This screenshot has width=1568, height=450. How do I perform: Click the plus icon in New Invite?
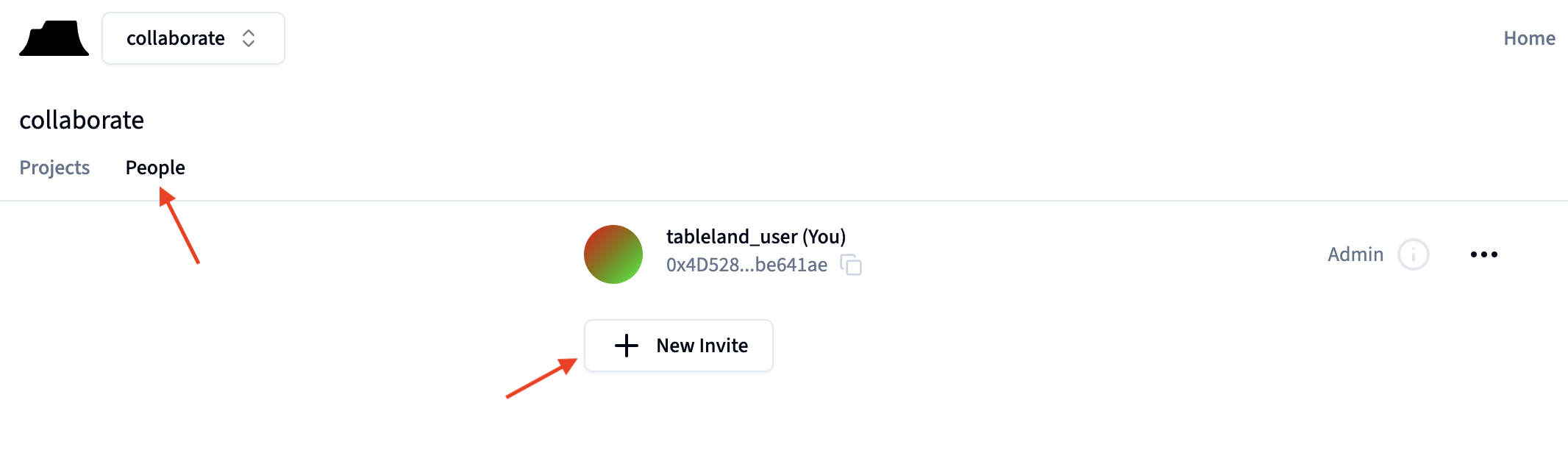click(627, 346)
